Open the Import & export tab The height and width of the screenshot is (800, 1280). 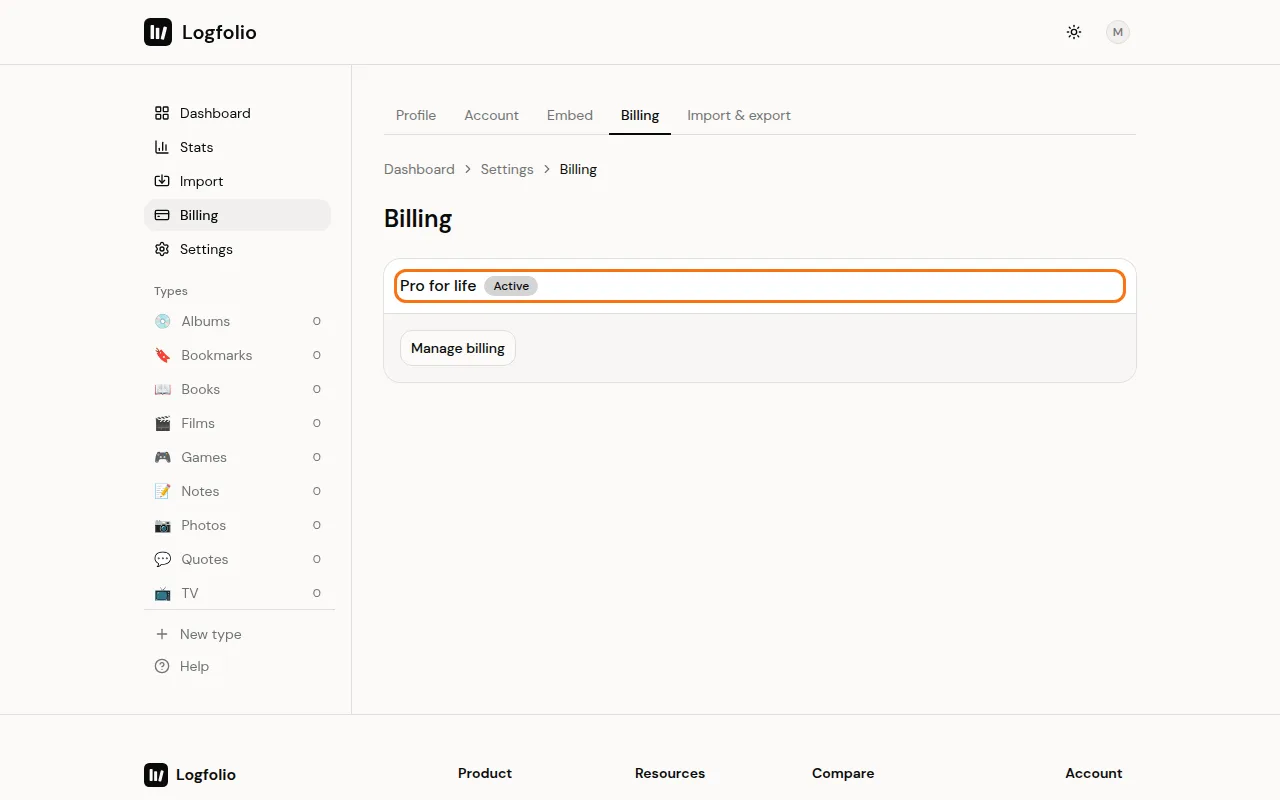click(739, 115)
